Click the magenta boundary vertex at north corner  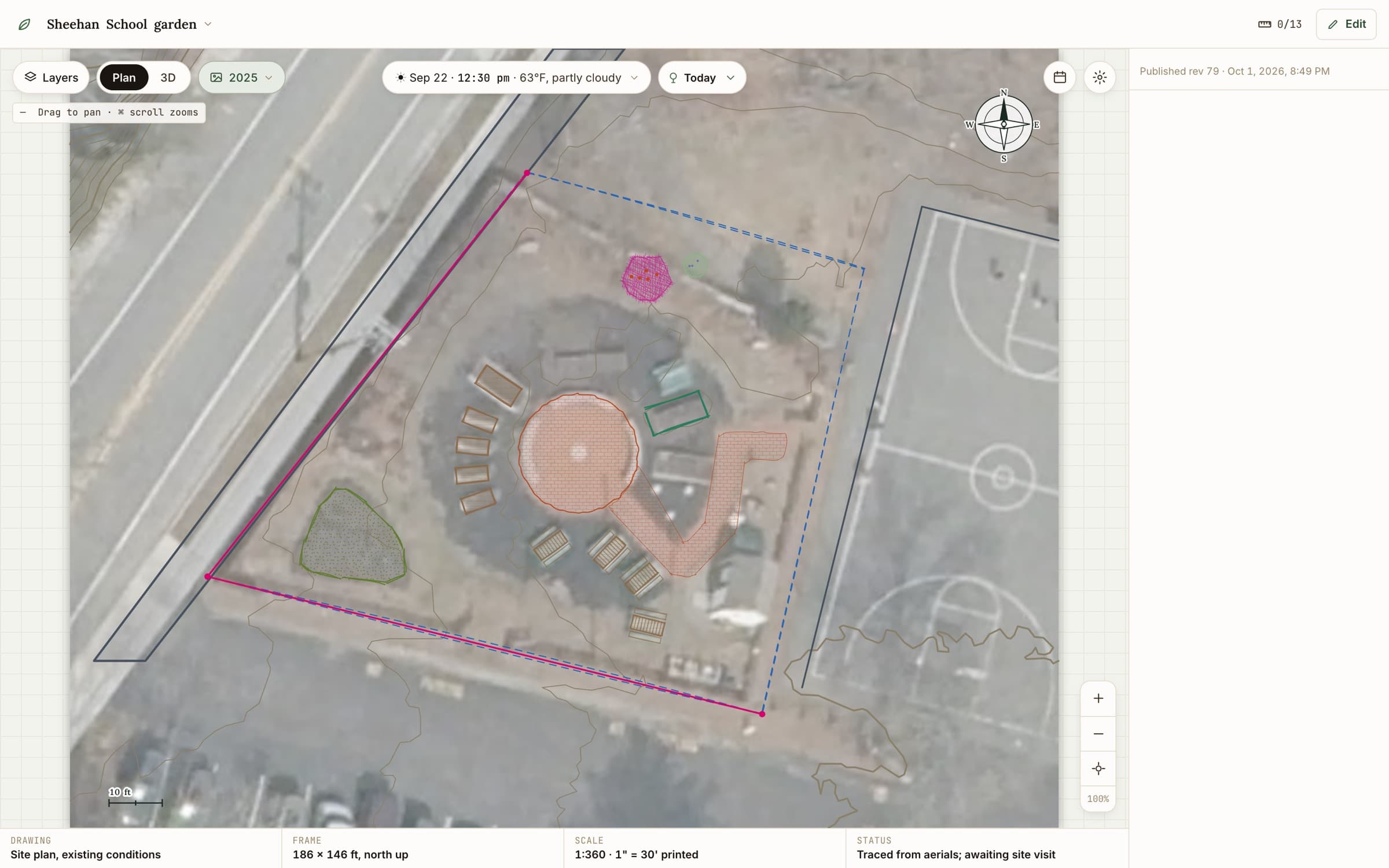[527, 173]
